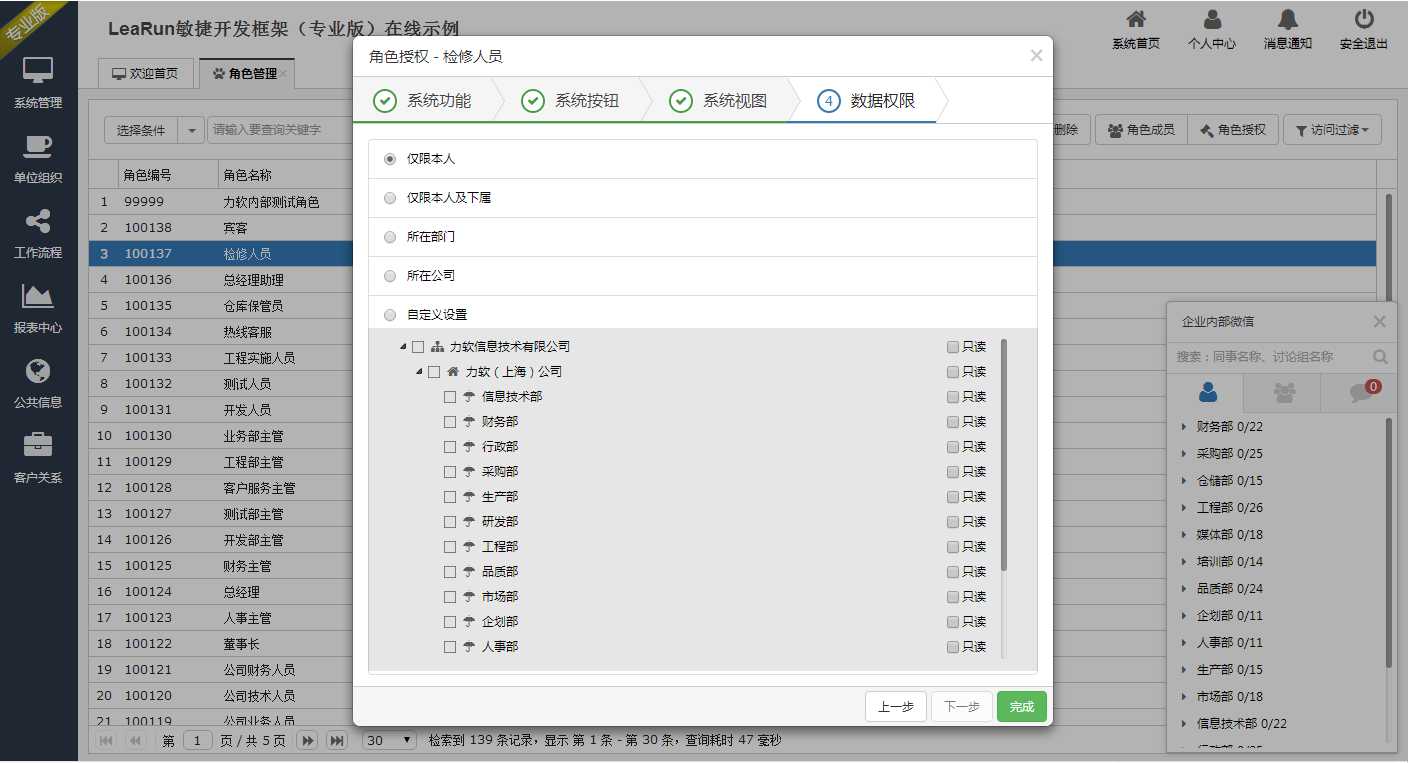Click the chat panel vertical scrollbar
The height and width of the screenshot is (763, 1408).
(x=1389, y=543)
